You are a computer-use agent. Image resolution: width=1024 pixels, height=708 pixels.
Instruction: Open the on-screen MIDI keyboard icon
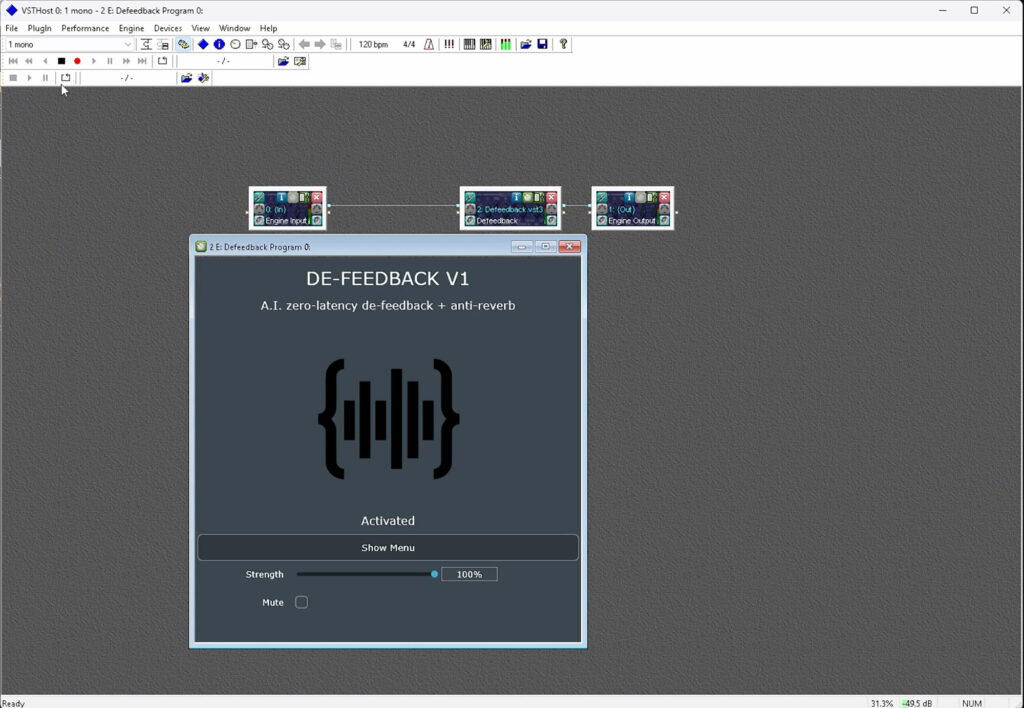tap(467, 44)
